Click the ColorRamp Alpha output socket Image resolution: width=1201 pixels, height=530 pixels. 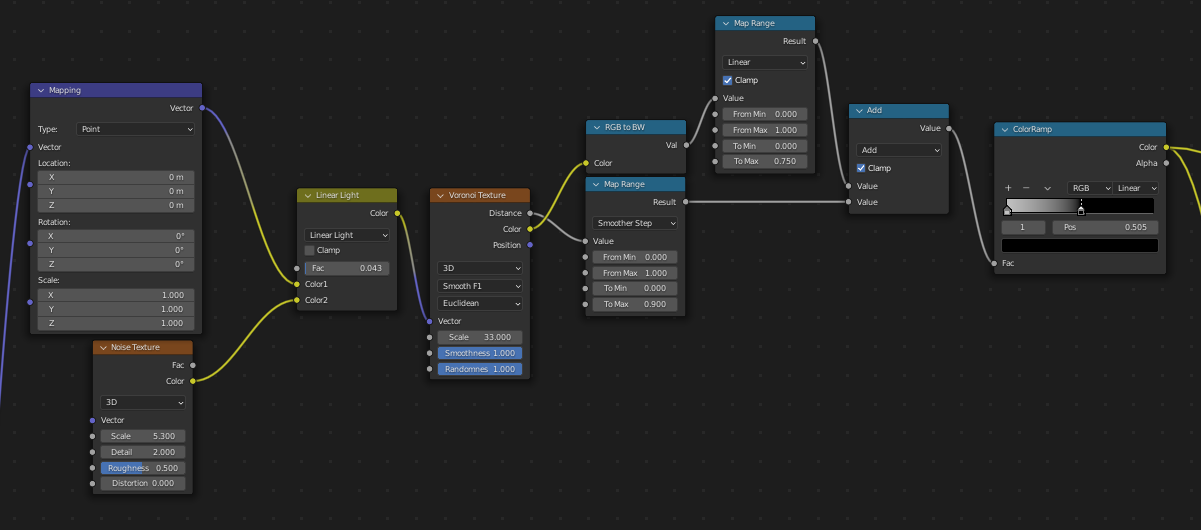pyautogui.click(x=1166, y=163)
